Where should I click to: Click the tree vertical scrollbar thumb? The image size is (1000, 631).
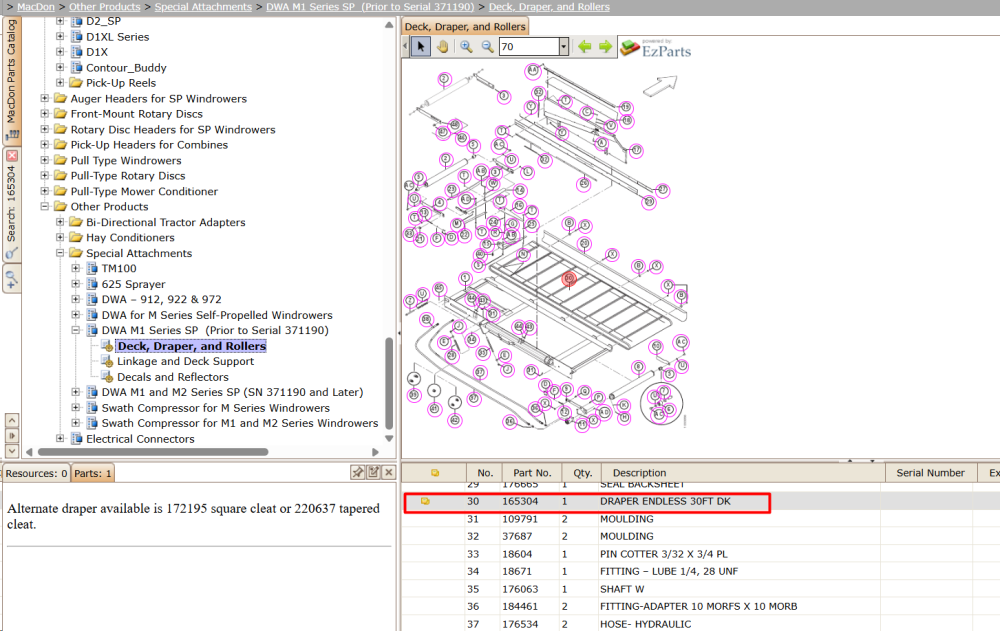point(389,383)
